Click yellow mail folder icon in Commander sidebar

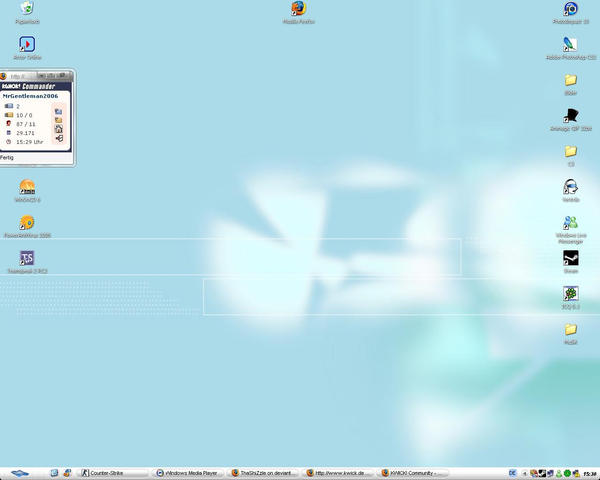click(59, 120)
